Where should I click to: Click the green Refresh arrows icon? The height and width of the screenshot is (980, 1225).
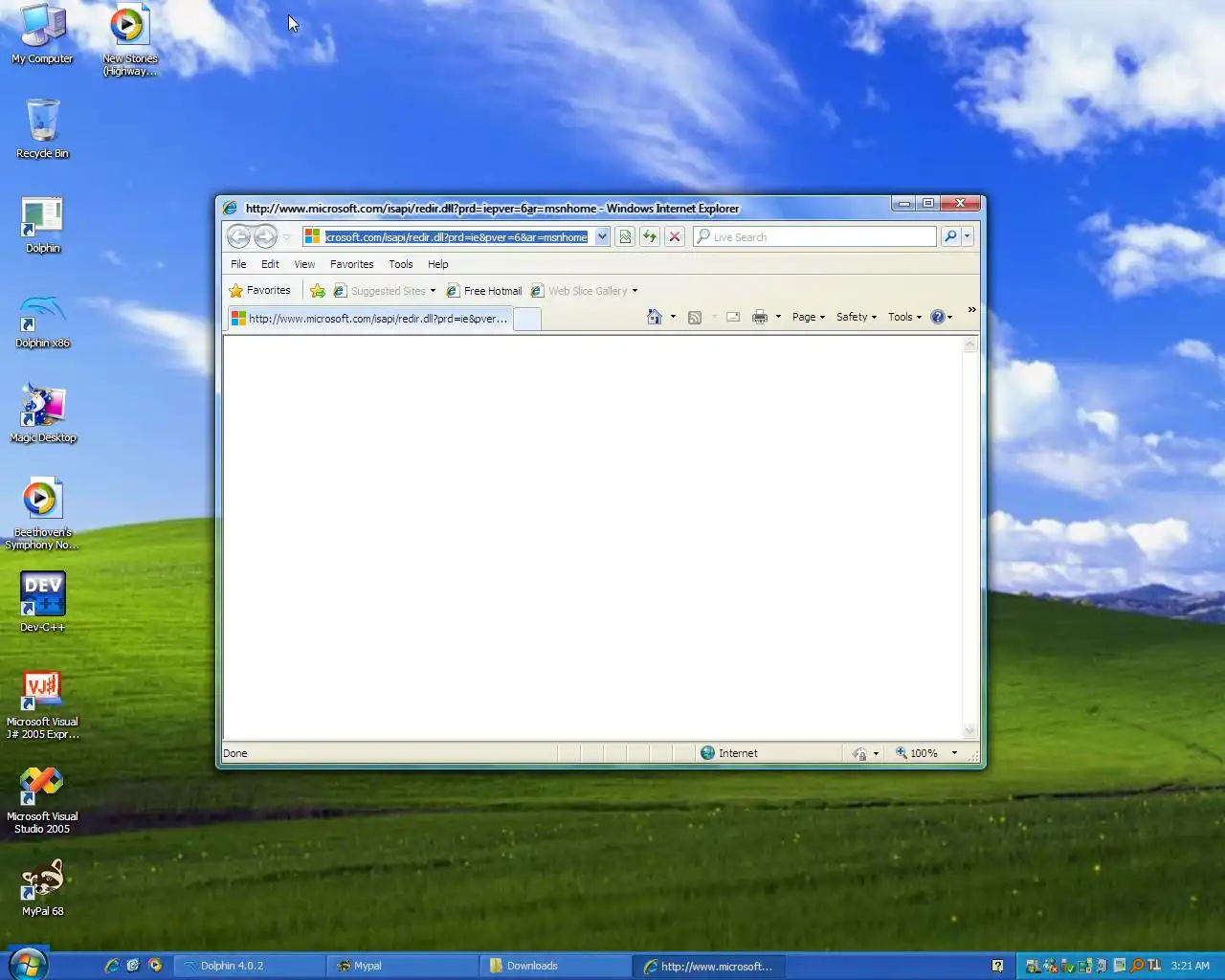point(650,236)
